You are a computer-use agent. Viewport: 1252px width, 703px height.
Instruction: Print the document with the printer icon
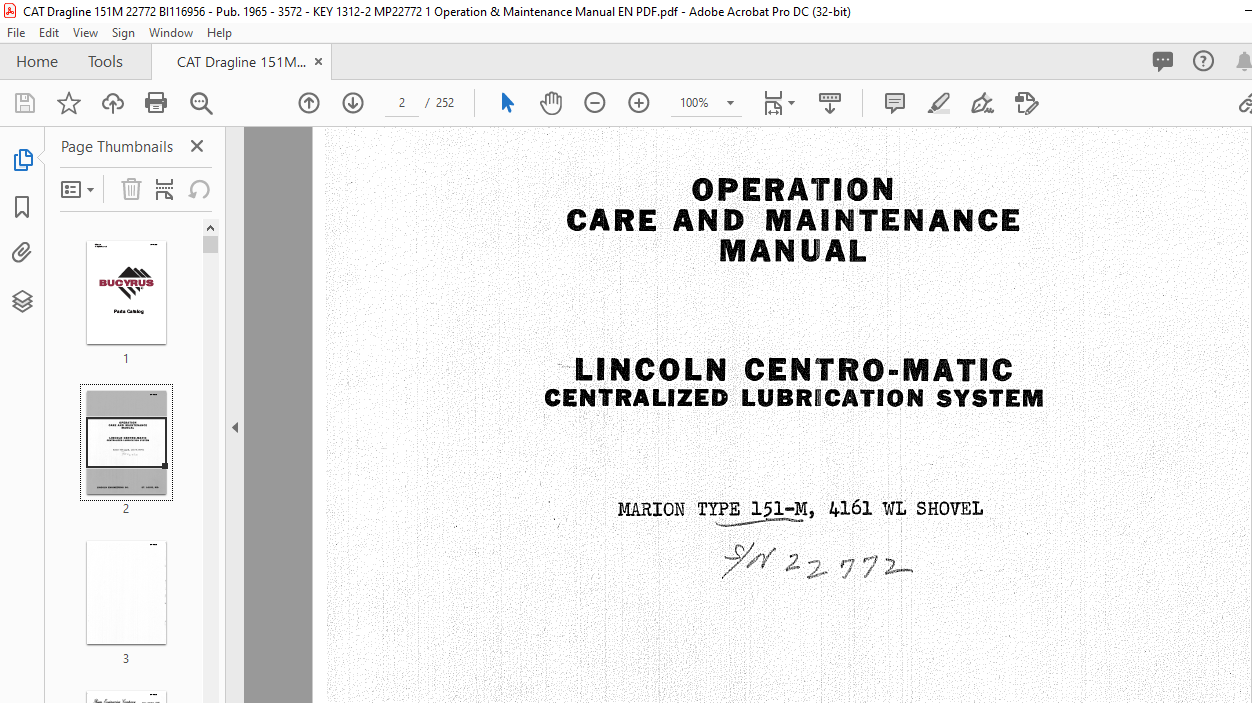(156, 103)
